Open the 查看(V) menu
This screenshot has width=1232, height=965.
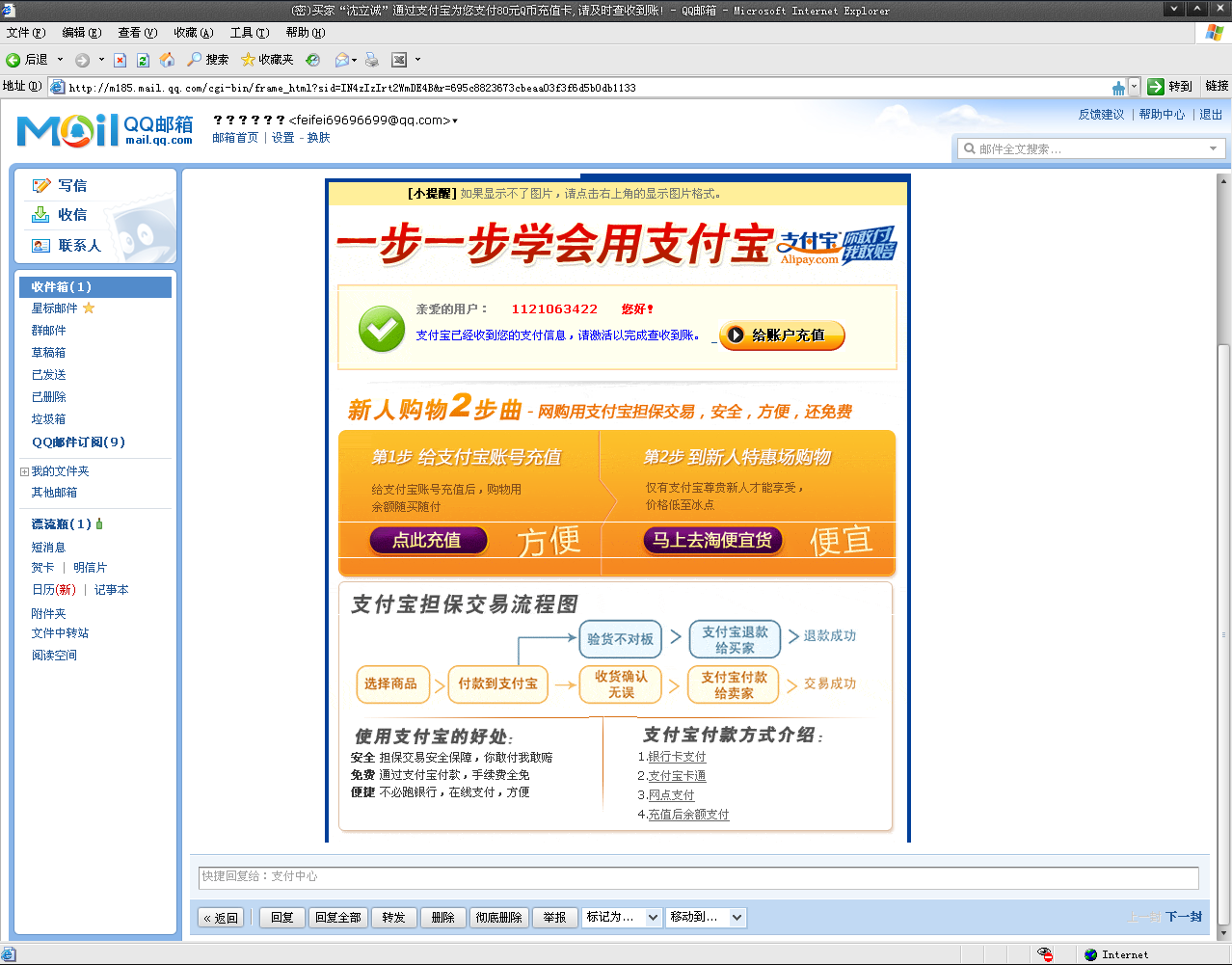(137, 33)
